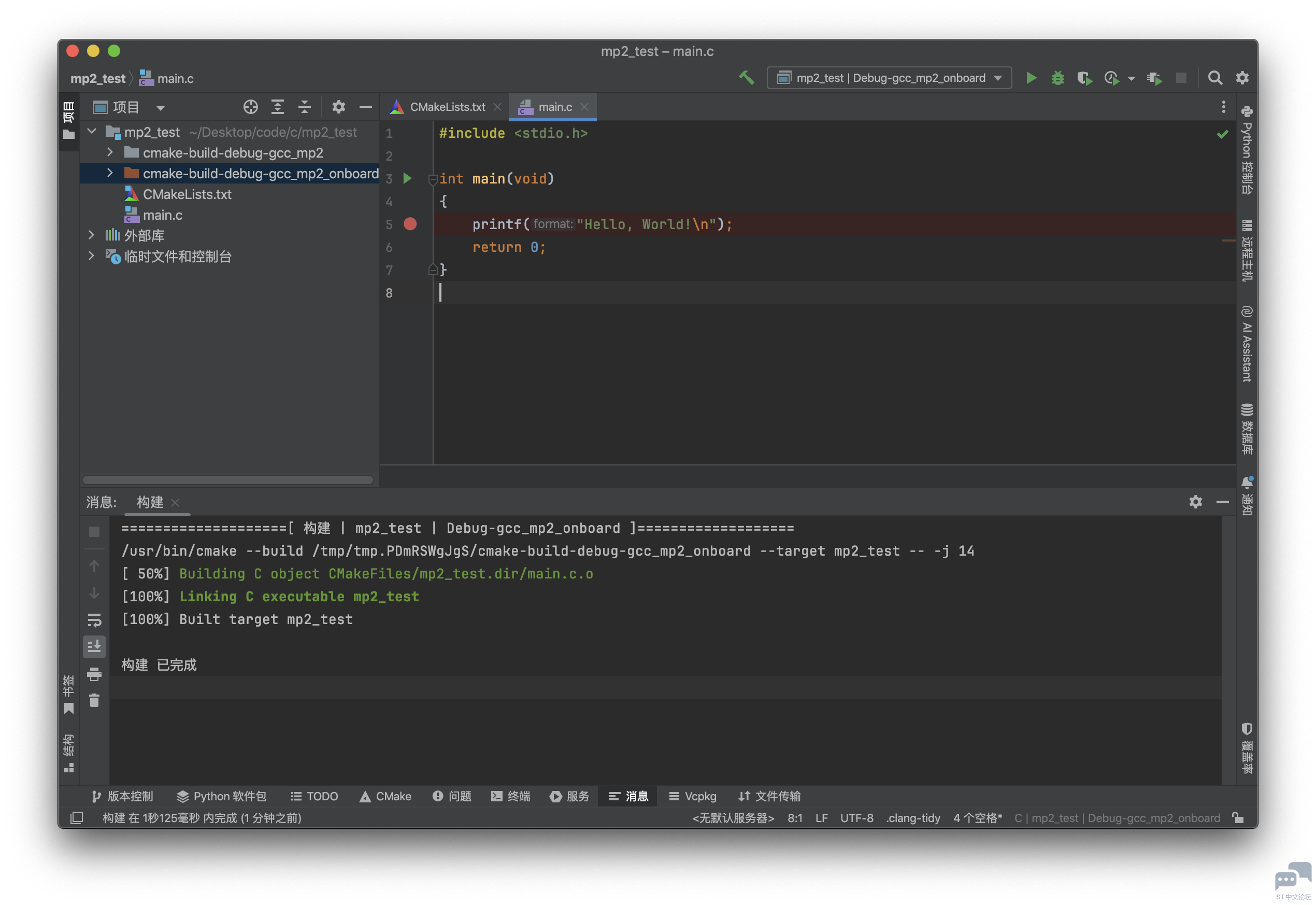The width and height of the screenshot is (1316, 905).
Task: Click UTF-8 encoding in status bar
Action: [x=856, y=818]
